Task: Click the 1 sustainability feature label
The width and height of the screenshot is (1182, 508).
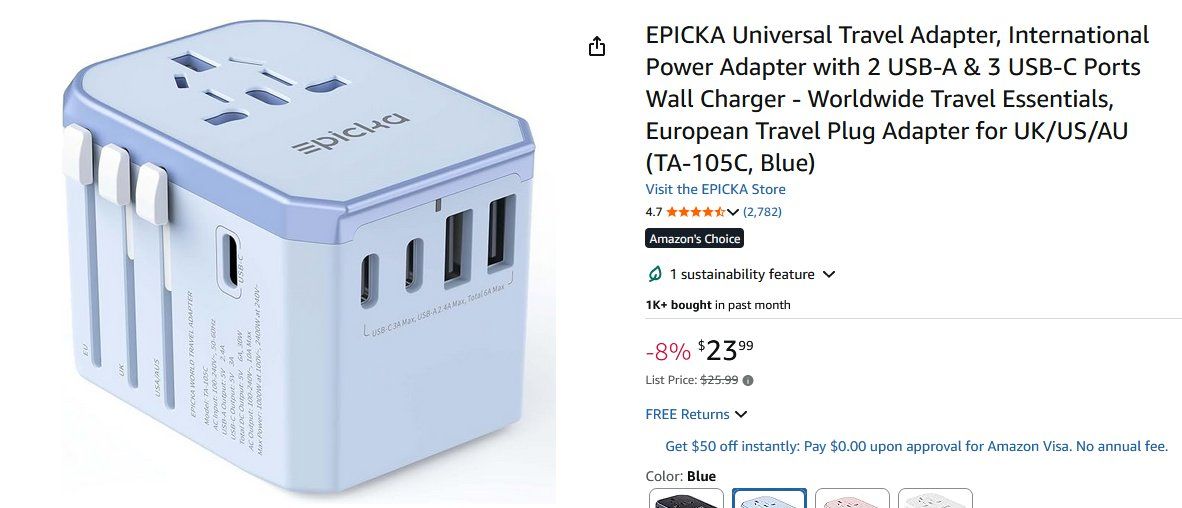Action: 743,274
